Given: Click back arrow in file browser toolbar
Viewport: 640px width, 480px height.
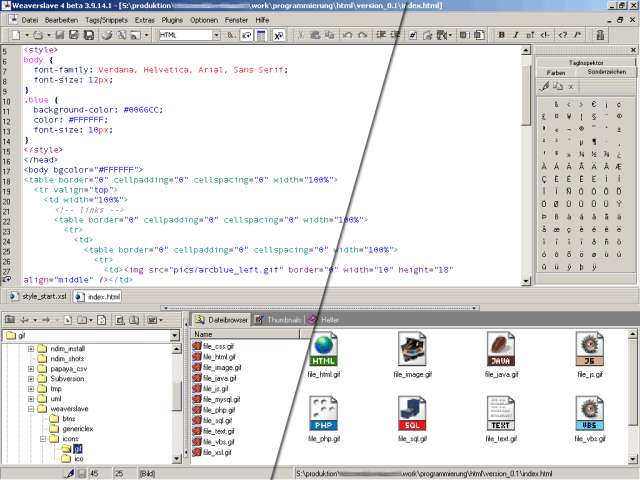Looking at the screenshot, I should pyautogui.click(x=25, y=320).
